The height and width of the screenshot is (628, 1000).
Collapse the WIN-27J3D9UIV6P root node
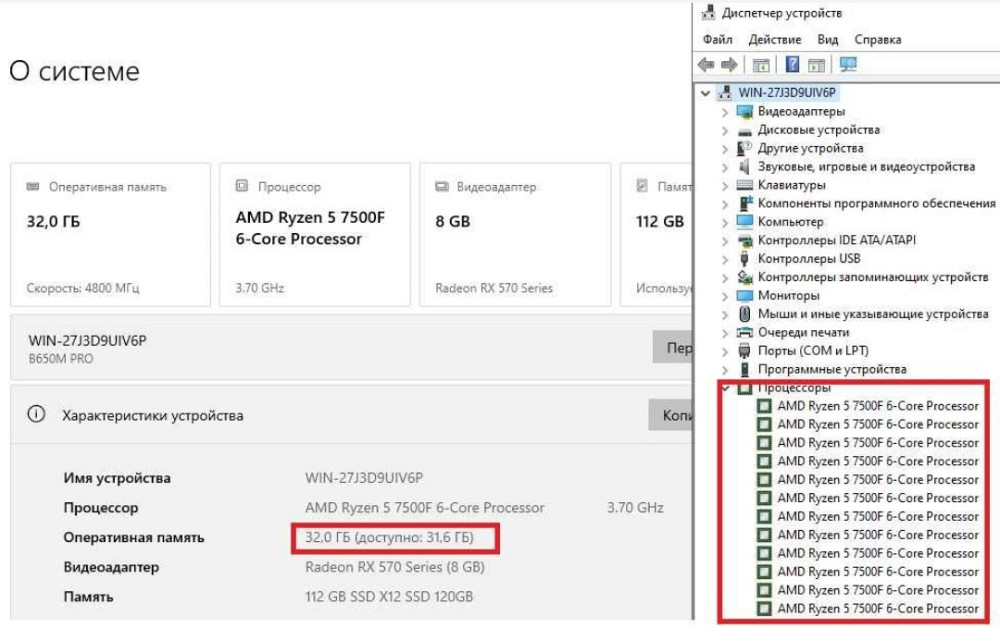(707, 93)
